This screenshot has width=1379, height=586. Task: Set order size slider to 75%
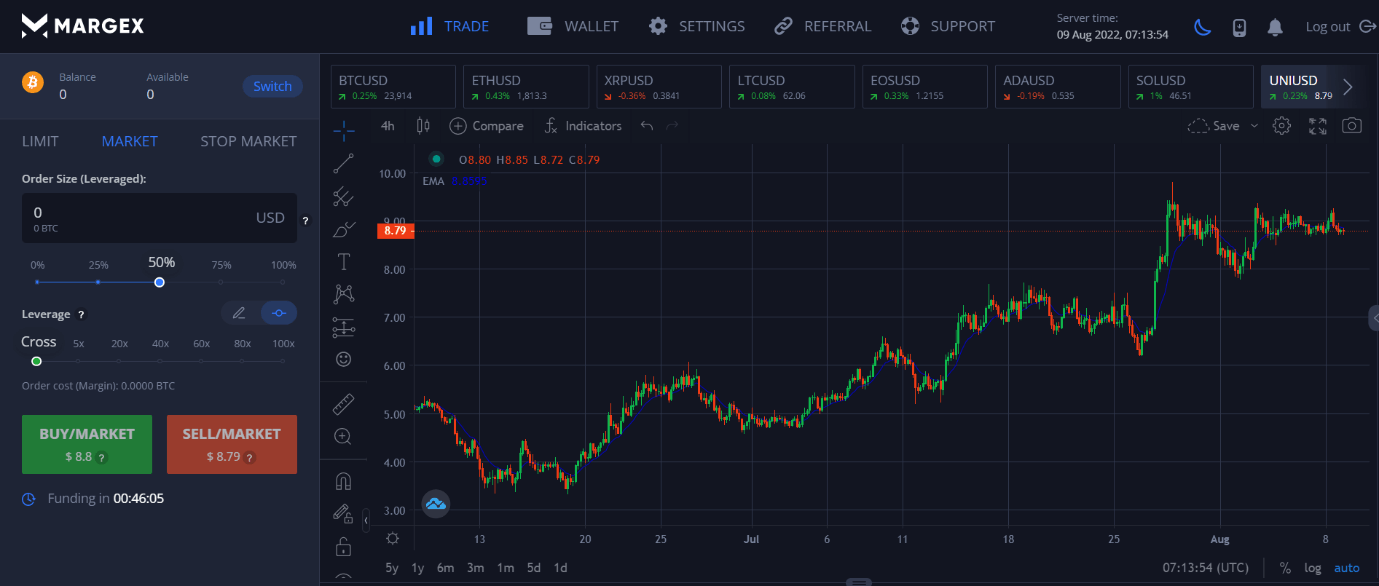click(221, 282)
